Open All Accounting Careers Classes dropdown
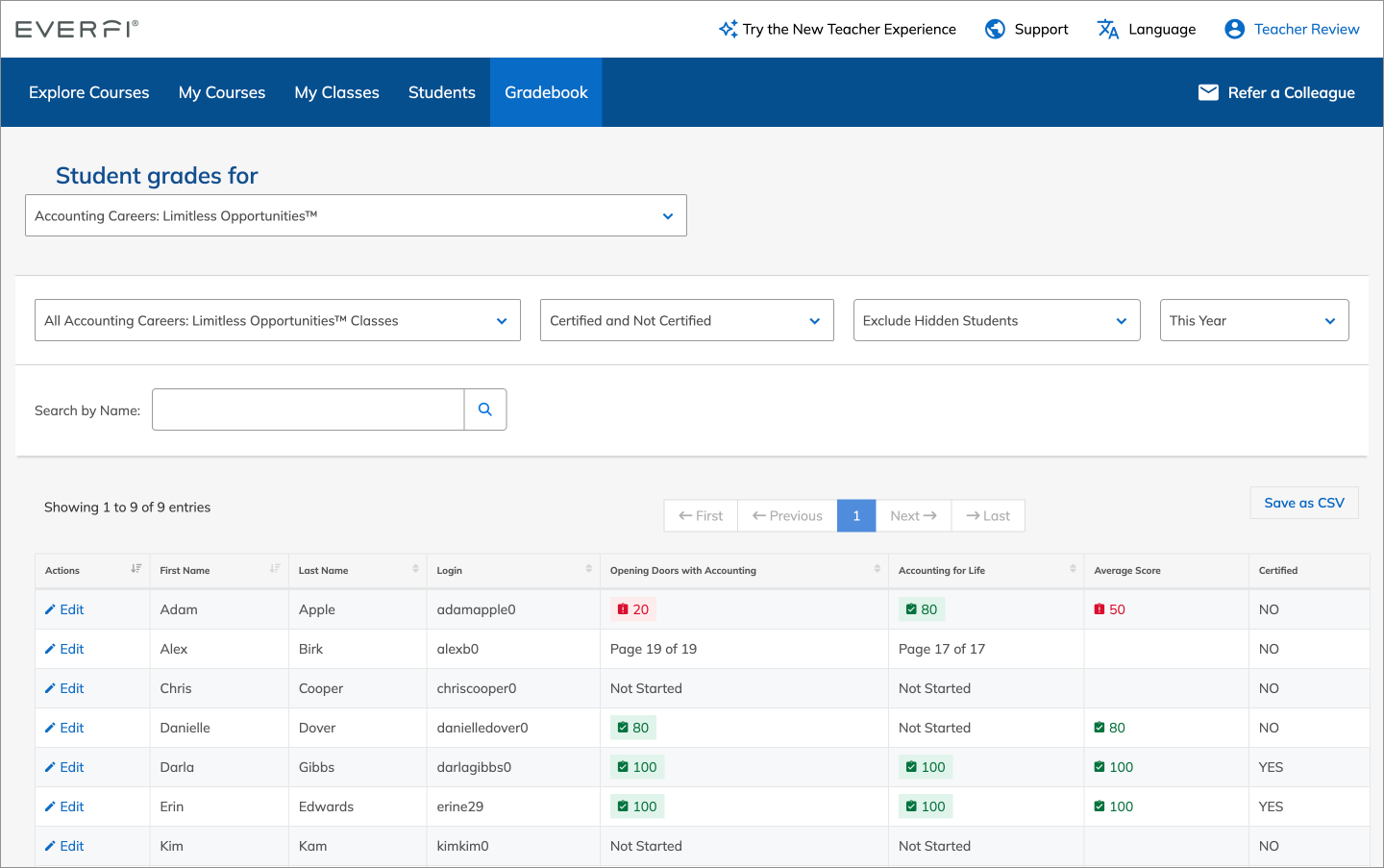1384x868 pixels. [x=277, y=320]
